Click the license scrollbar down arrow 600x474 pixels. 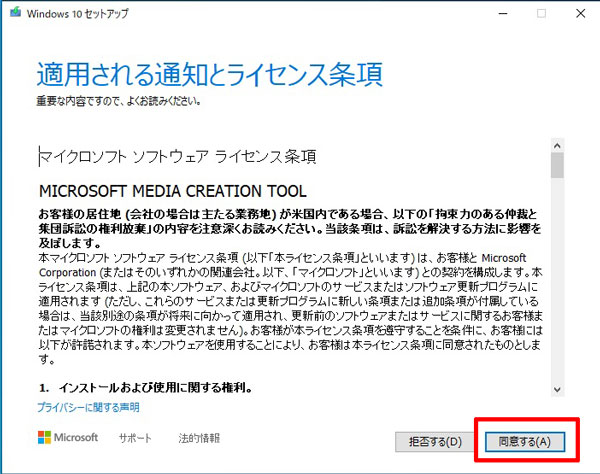[x=557, y=390]
